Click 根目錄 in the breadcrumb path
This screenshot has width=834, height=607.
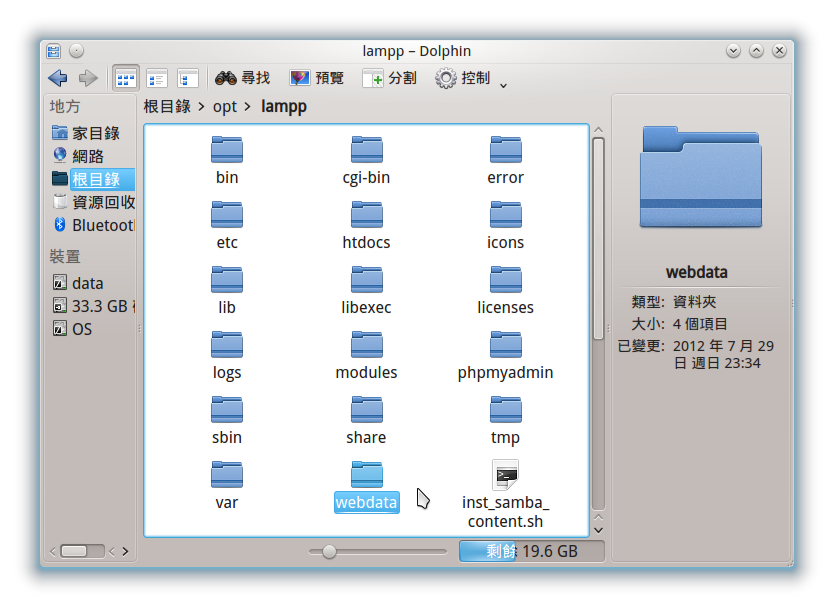click(167, 106)
